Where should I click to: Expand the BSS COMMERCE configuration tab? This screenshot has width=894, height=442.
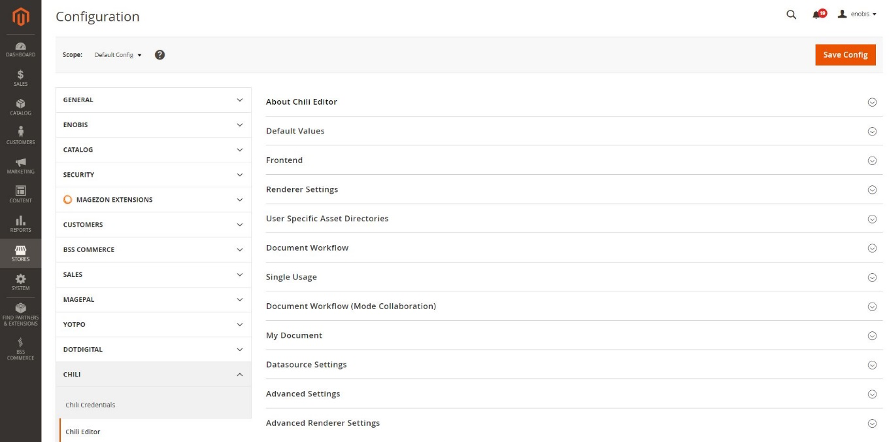(x=153, y=250)
